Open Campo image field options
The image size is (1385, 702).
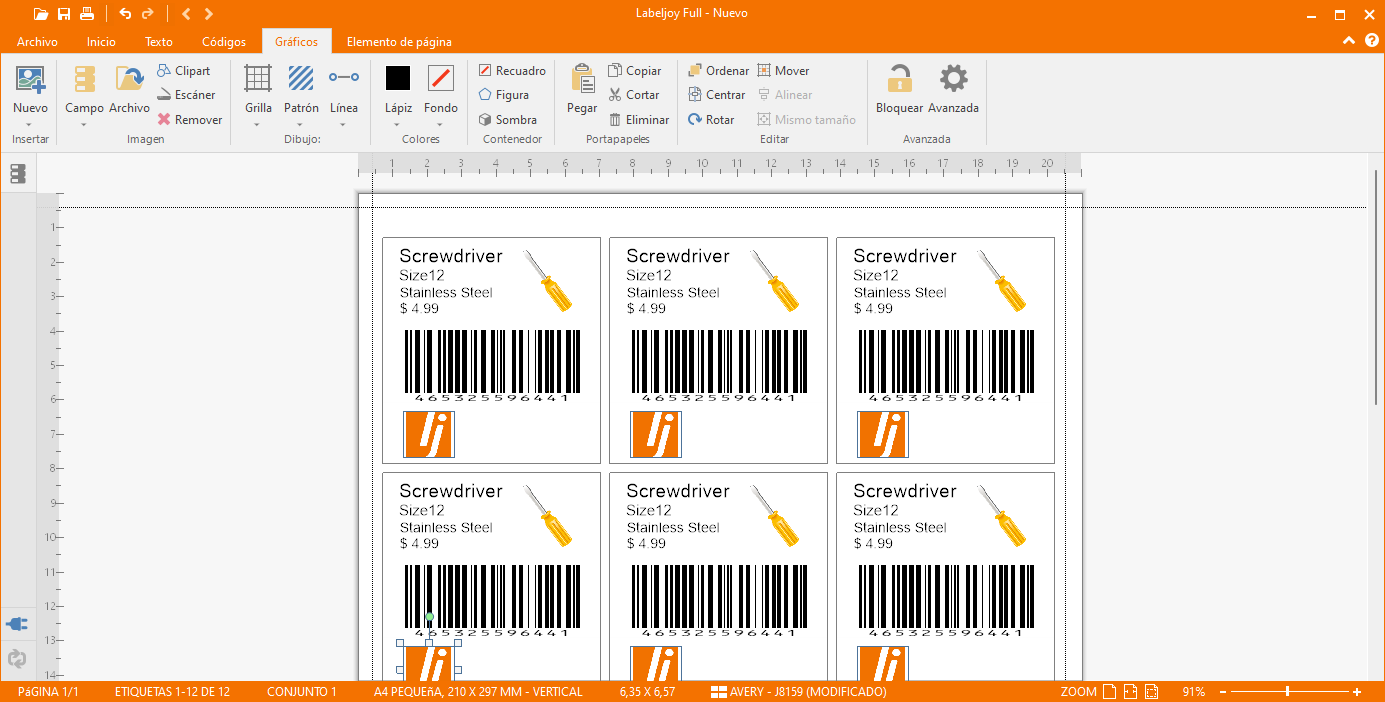tap(85, 90)
